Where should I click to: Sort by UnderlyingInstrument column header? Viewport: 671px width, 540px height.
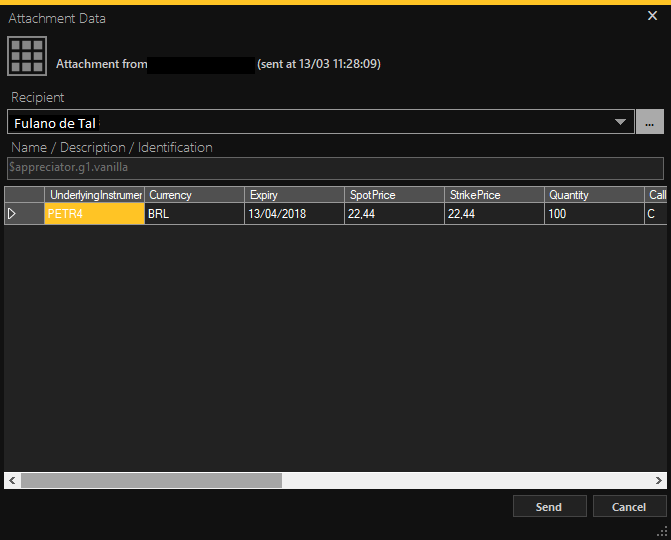point(95,195)
